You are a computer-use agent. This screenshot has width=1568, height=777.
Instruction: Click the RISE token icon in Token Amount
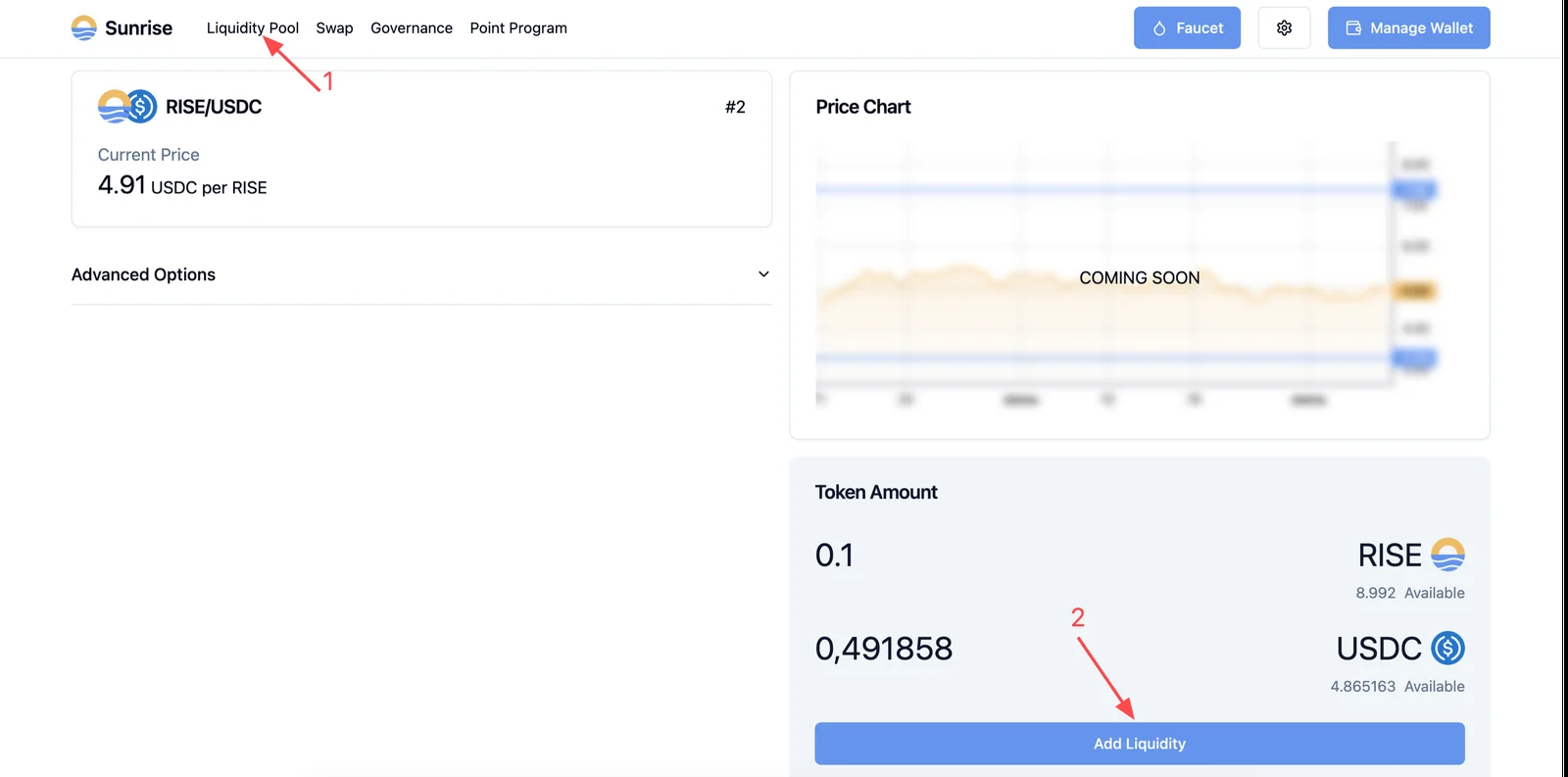(x=1447, y=555)
